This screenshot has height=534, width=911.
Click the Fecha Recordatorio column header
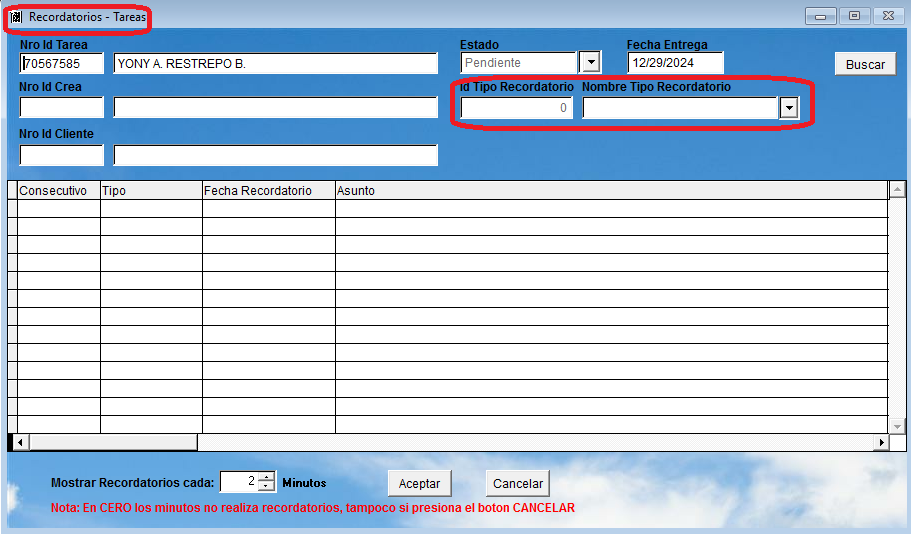[x=268, y=191]
